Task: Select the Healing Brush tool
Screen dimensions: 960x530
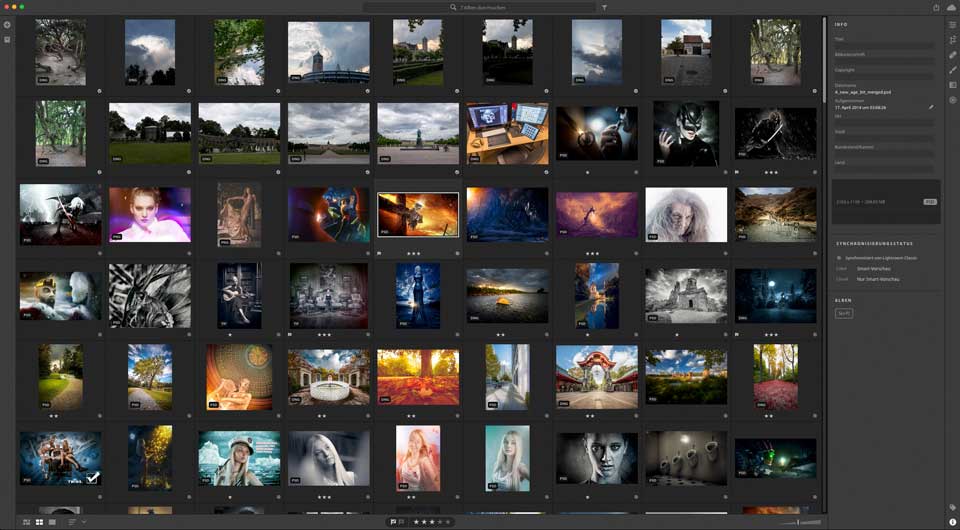Action: click(x=952, y=55)
